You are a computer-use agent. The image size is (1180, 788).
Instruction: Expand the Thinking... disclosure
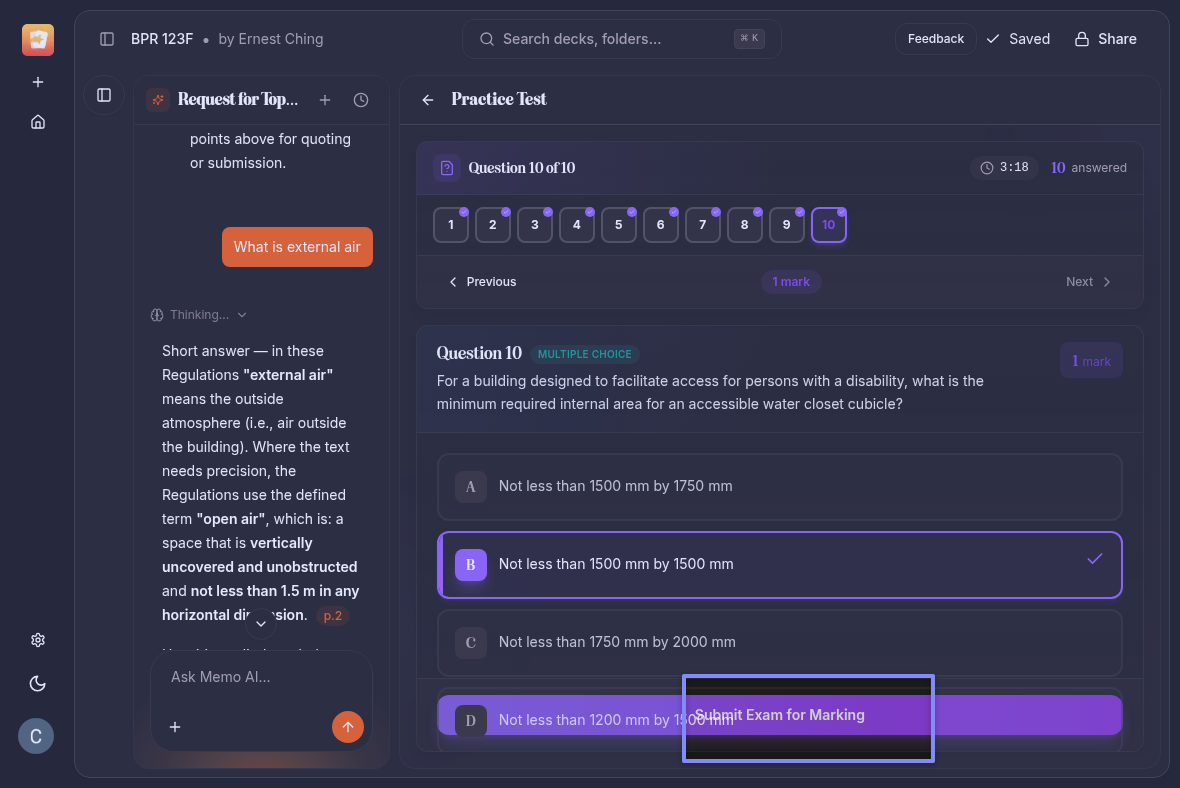(x=199, y=315)
